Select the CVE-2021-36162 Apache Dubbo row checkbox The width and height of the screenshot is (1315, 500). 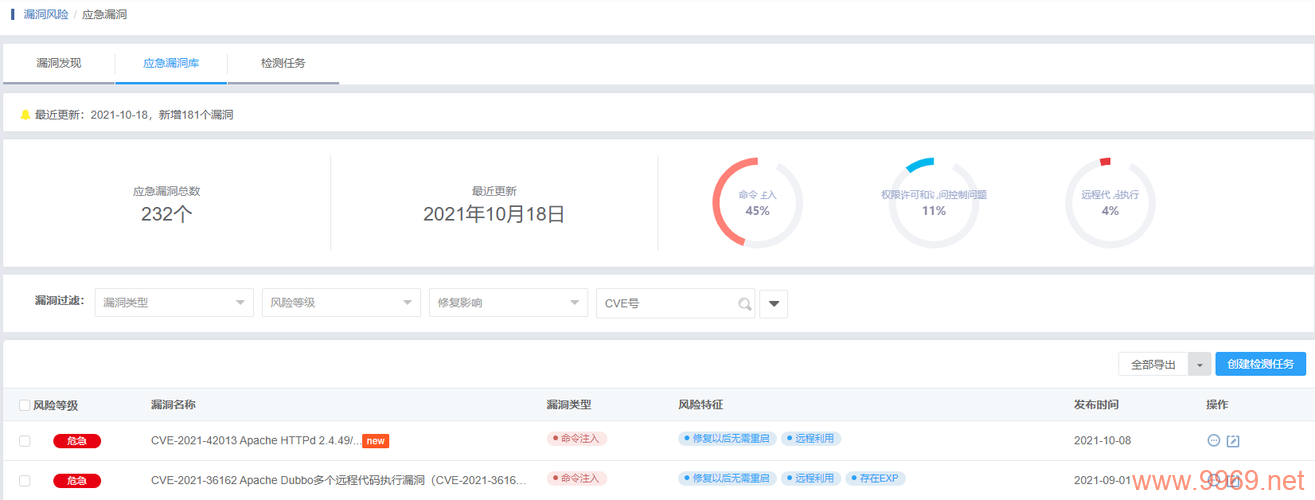pos(25,481)
